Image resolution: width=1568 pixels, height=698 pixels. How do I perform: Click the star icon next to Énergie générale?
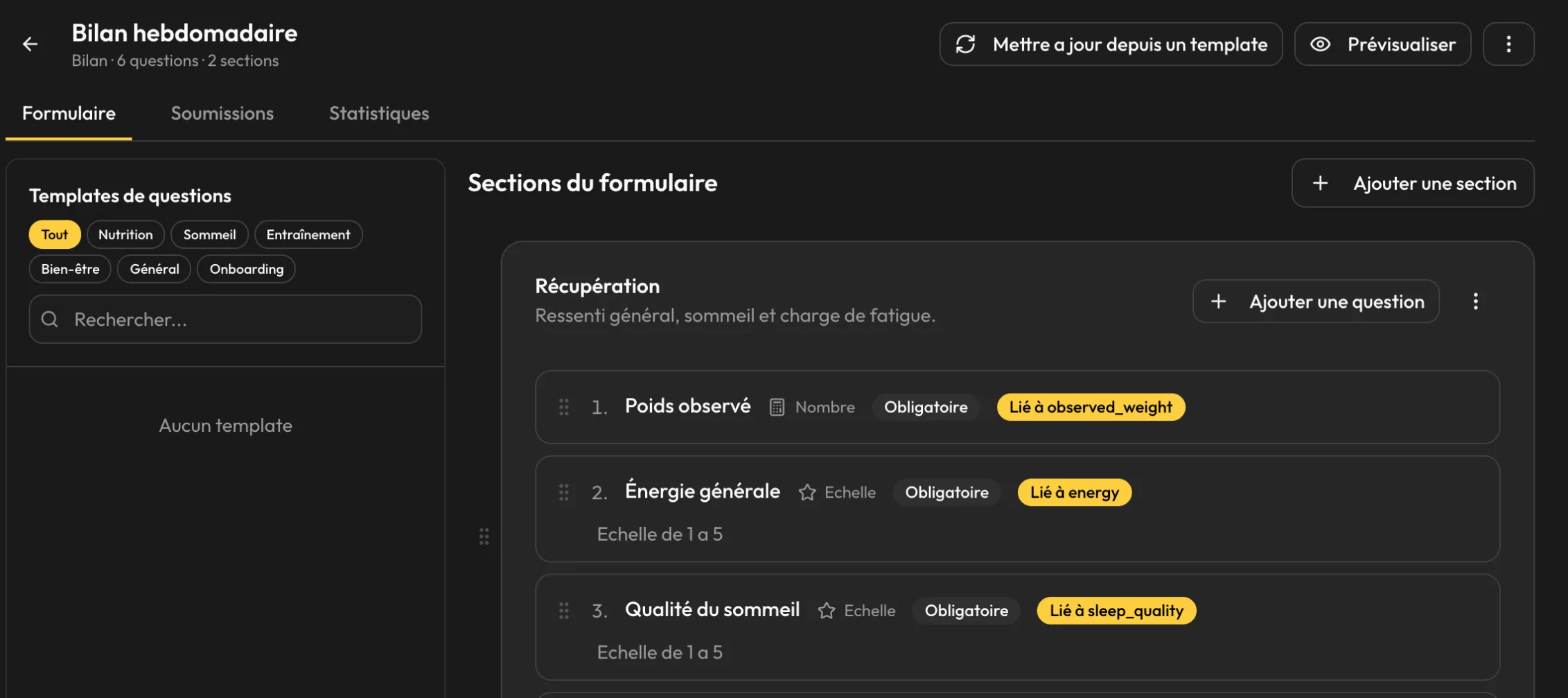(807, 493)
